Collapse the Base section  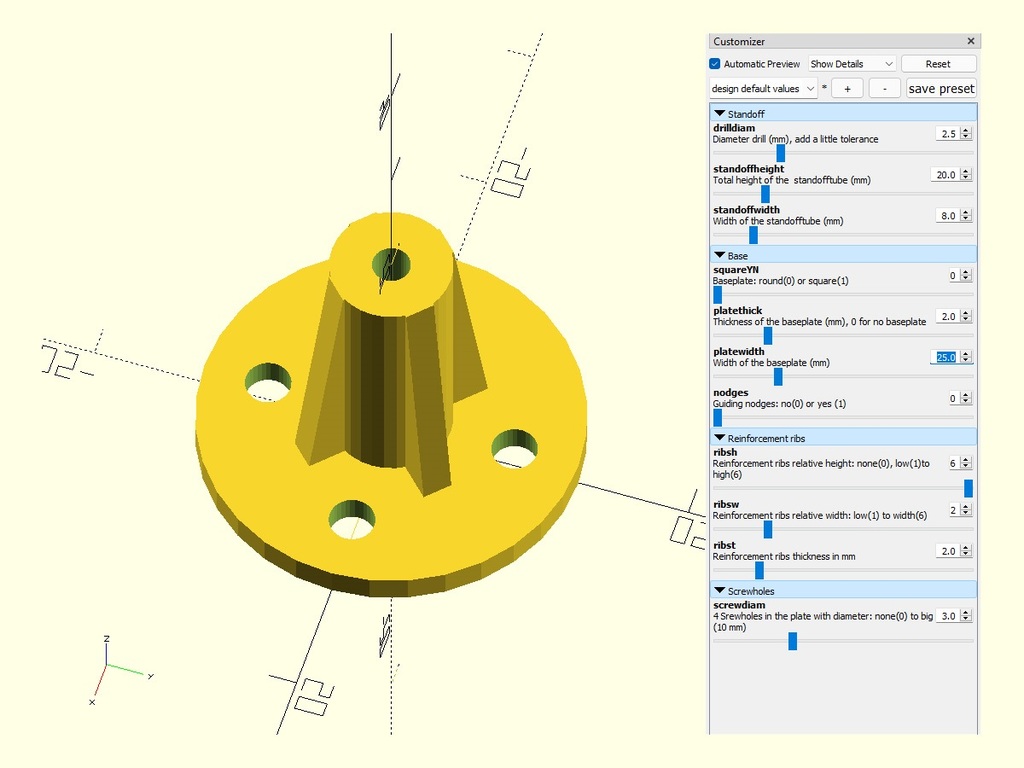(x=720, y=256)
